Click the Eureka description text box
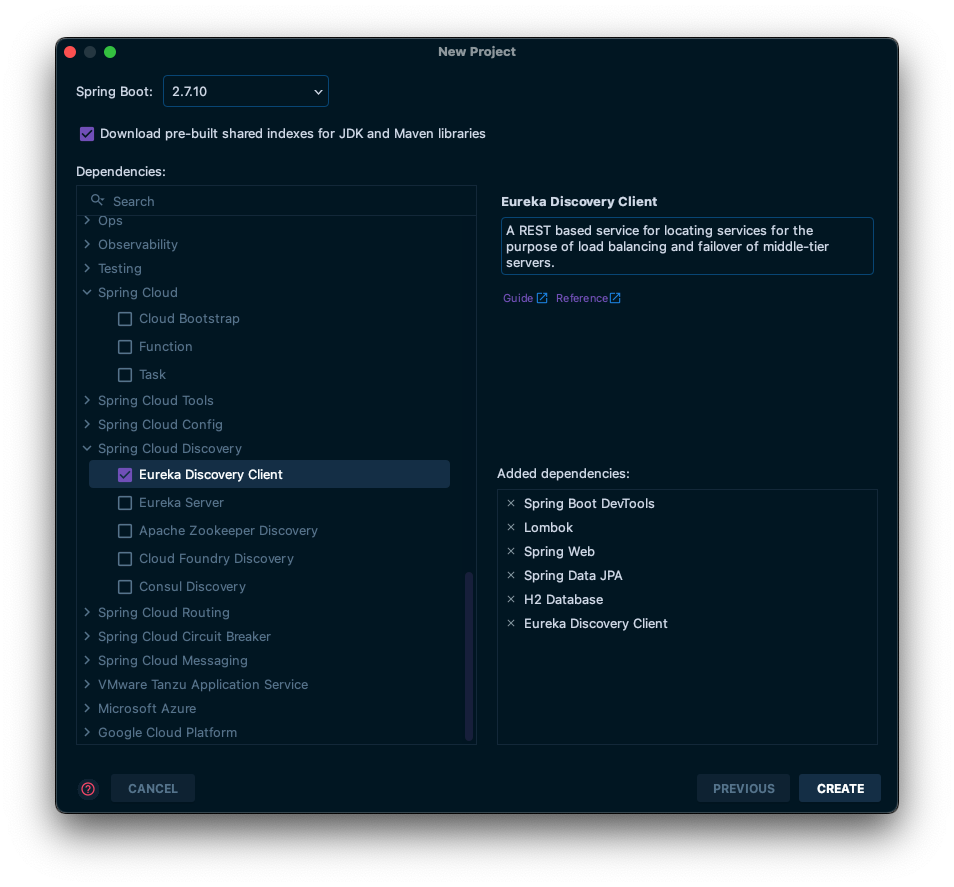This screenshot has width=954, height=887. coord(687,246)
